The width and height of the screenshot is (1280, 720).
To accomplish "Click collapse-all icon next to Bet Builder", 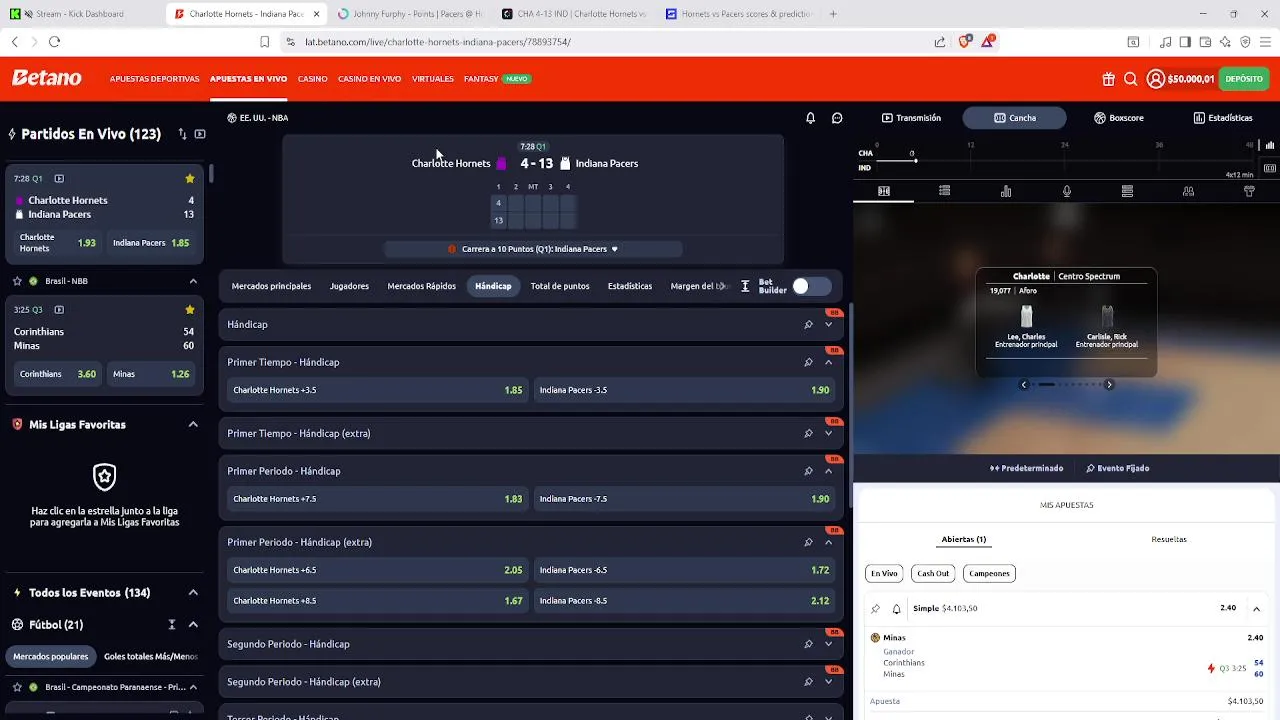I will pyautogui.click(x=745, y=286).
